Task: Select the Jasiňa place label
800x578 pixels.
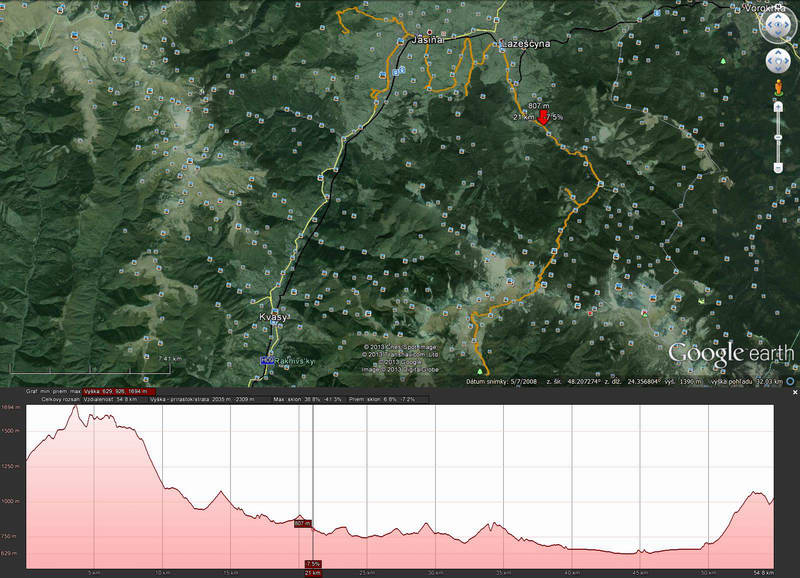Action: [x=428, y=40]
